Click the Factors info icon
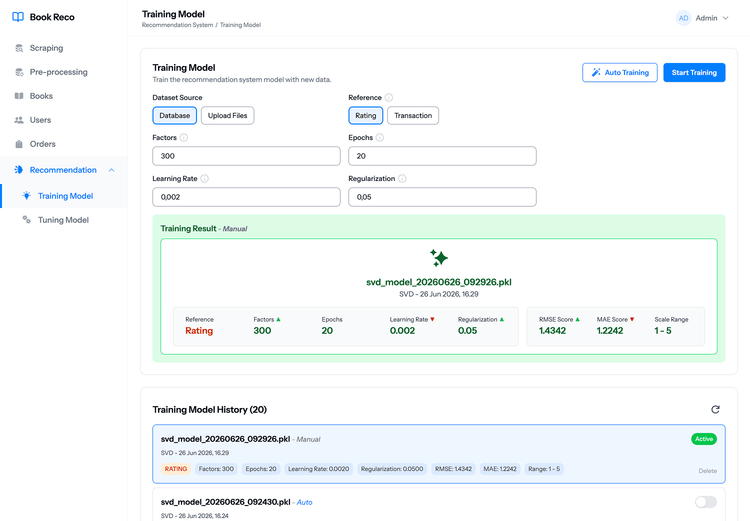750x521 pixels. 184,137
